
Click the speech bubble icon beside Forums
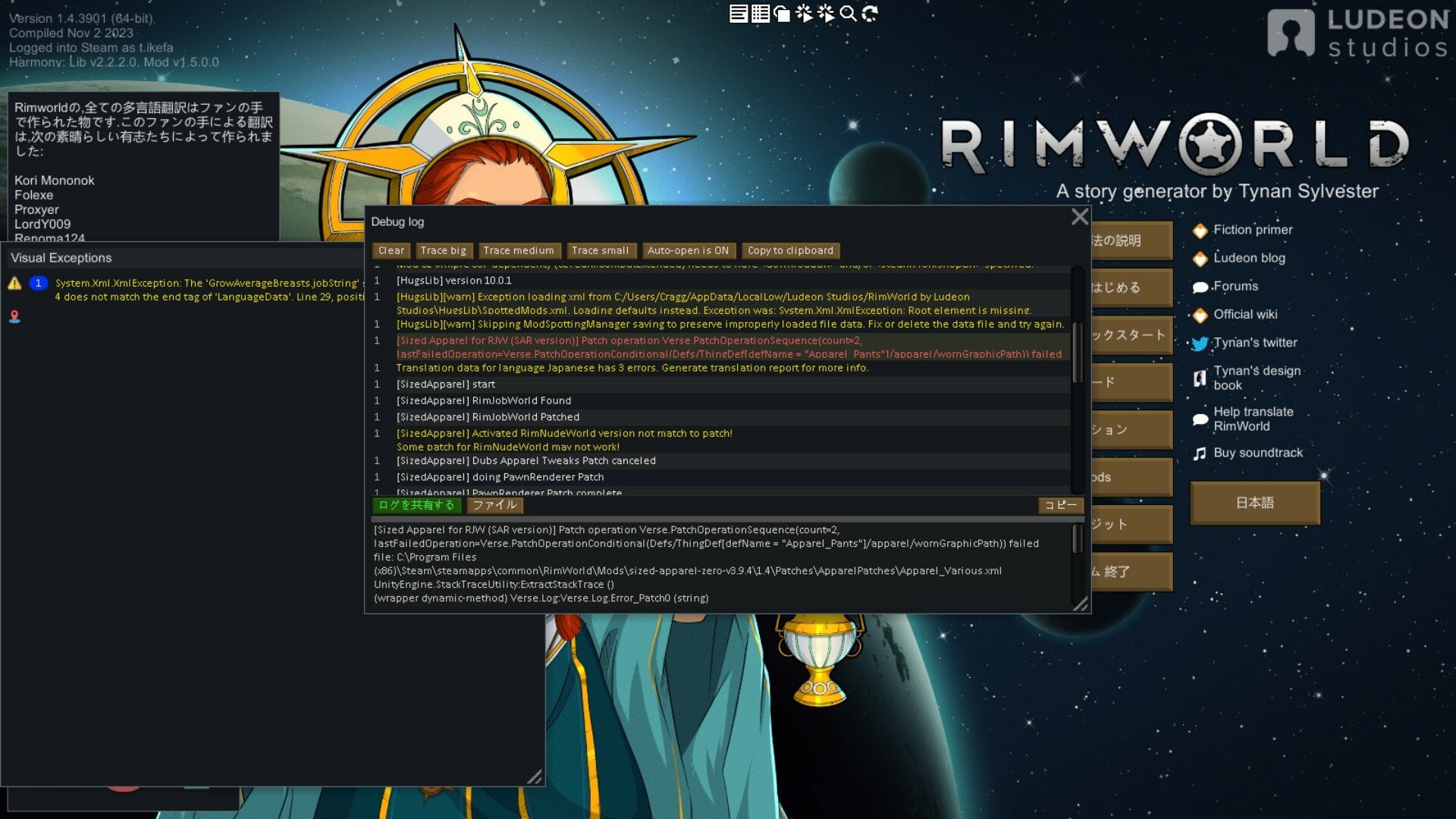point(1200,287)
